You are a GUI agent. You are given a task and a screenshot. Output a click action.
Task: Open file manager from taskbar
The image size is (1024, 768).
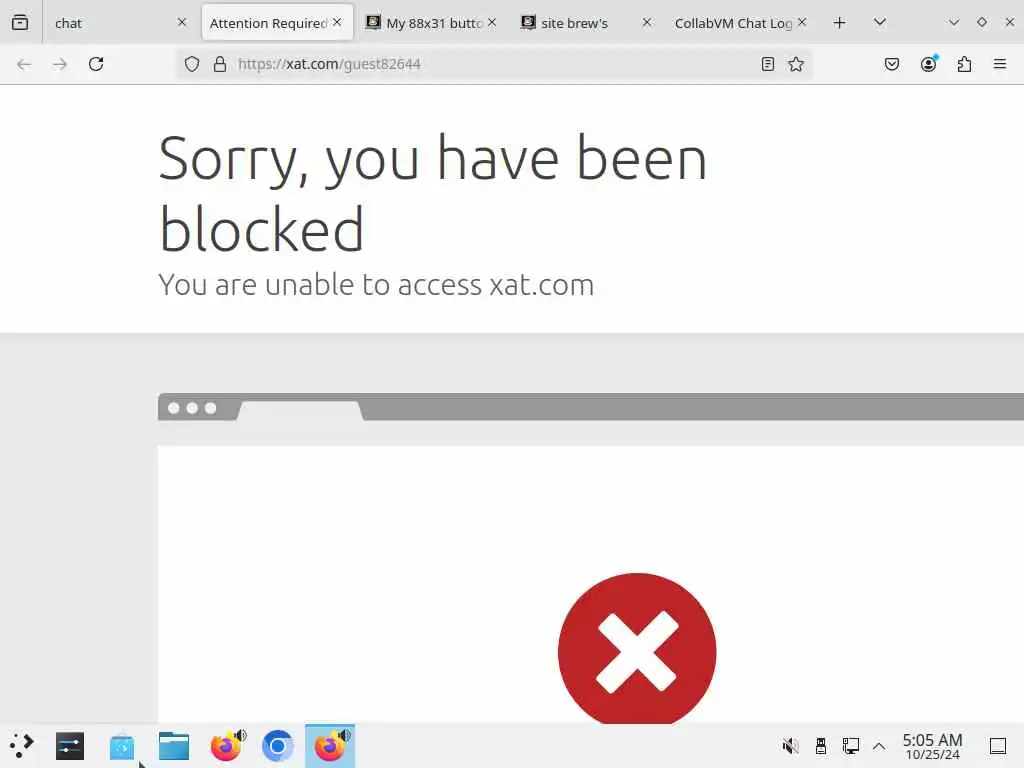pyautogui.click(x=174, y=746)
